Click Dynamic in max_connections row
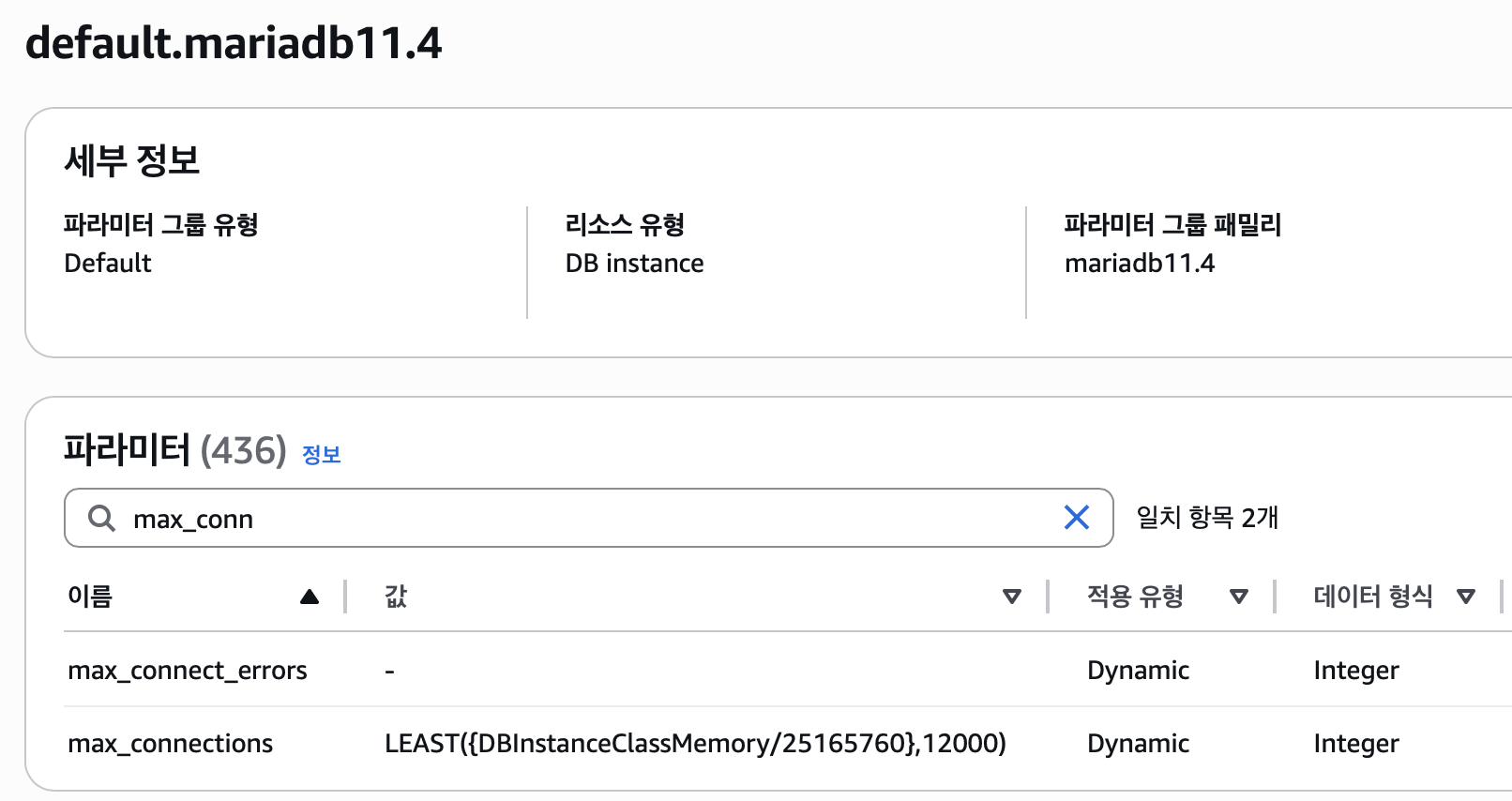 (x=1138, y=744)
